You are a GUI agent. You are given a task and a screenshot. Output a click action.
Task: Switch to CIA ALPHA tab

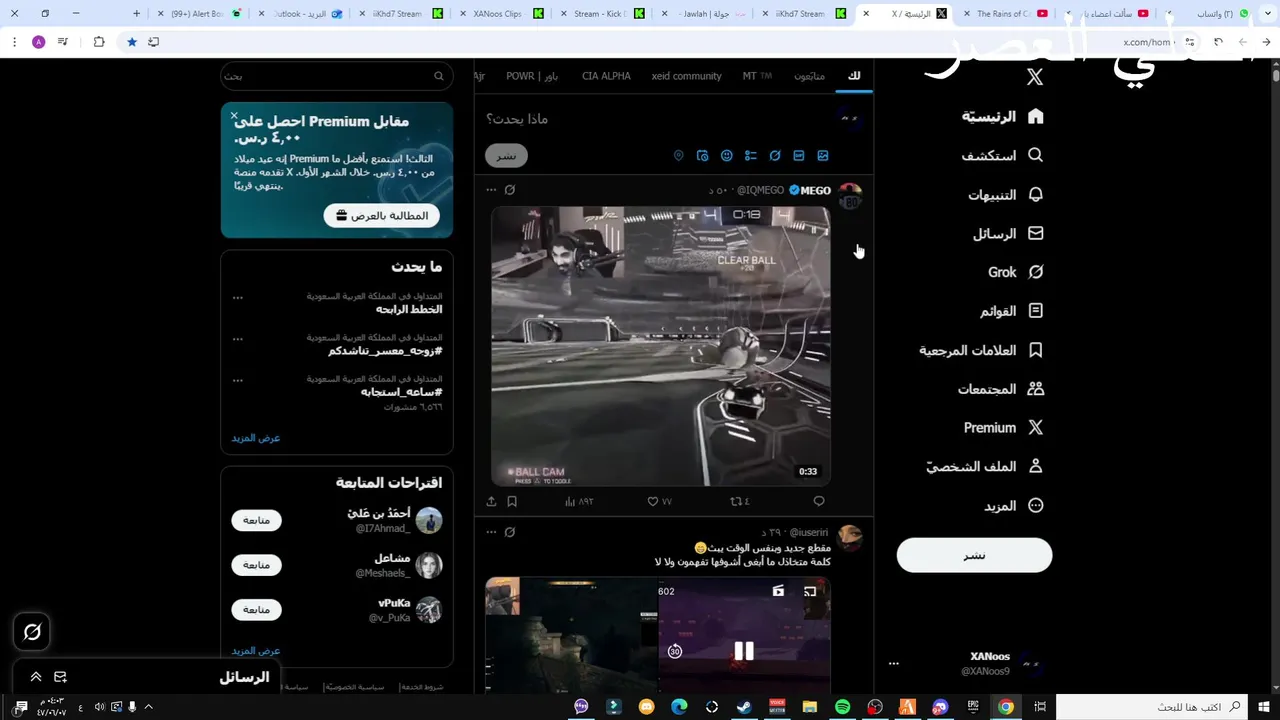[606, 76]
